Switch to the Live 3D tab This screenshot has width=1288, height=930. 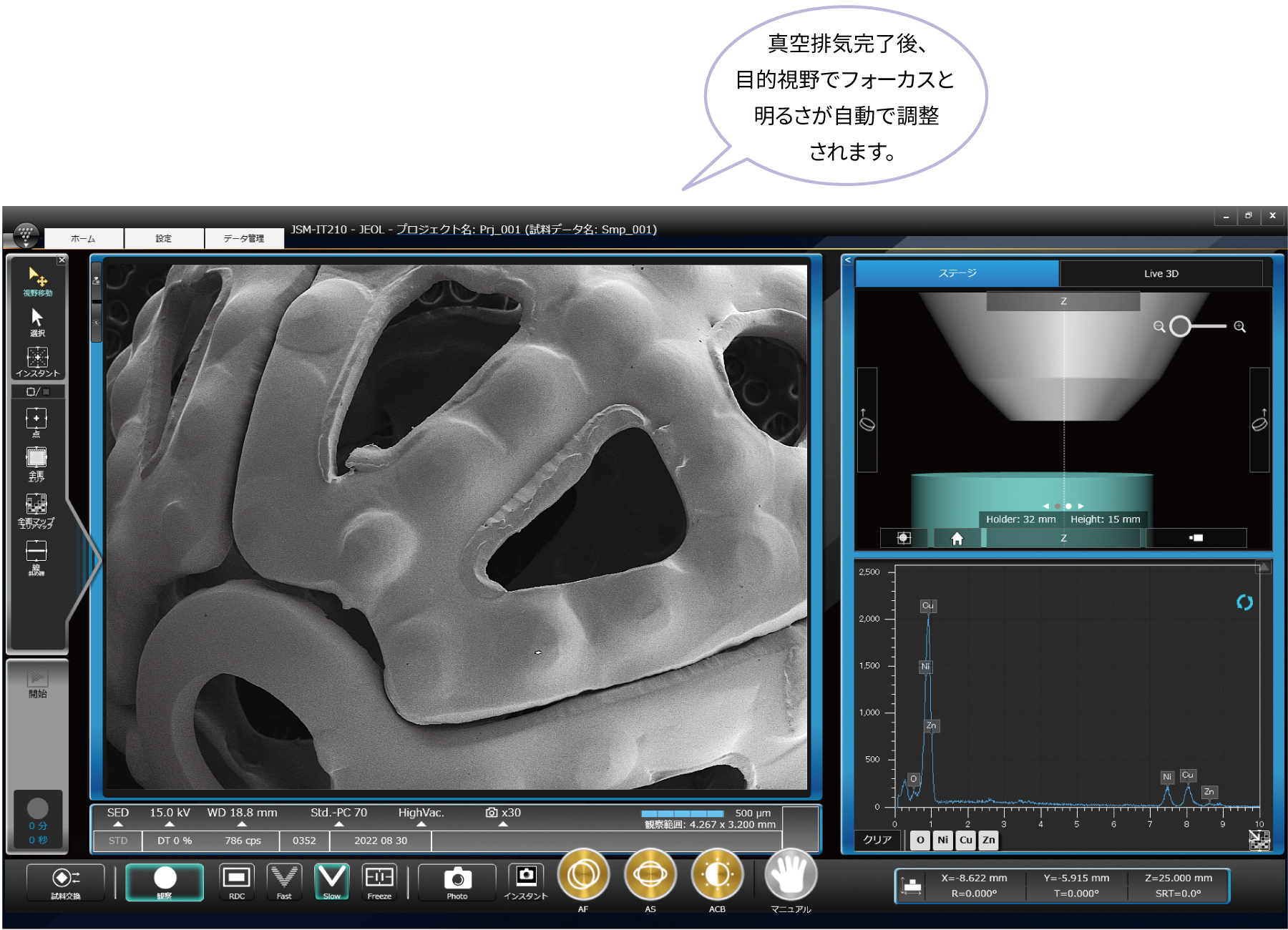click(x=1161, y=273)
